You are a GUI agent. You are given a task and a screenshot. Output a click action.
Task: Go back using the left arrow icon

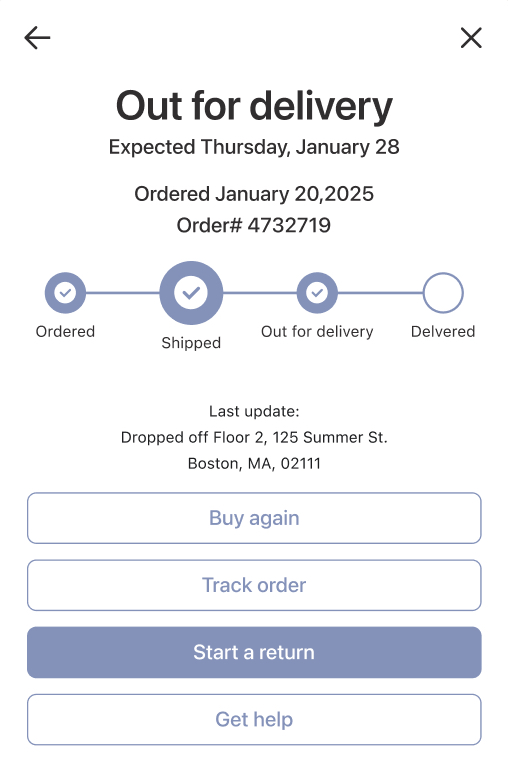point(37,38)
